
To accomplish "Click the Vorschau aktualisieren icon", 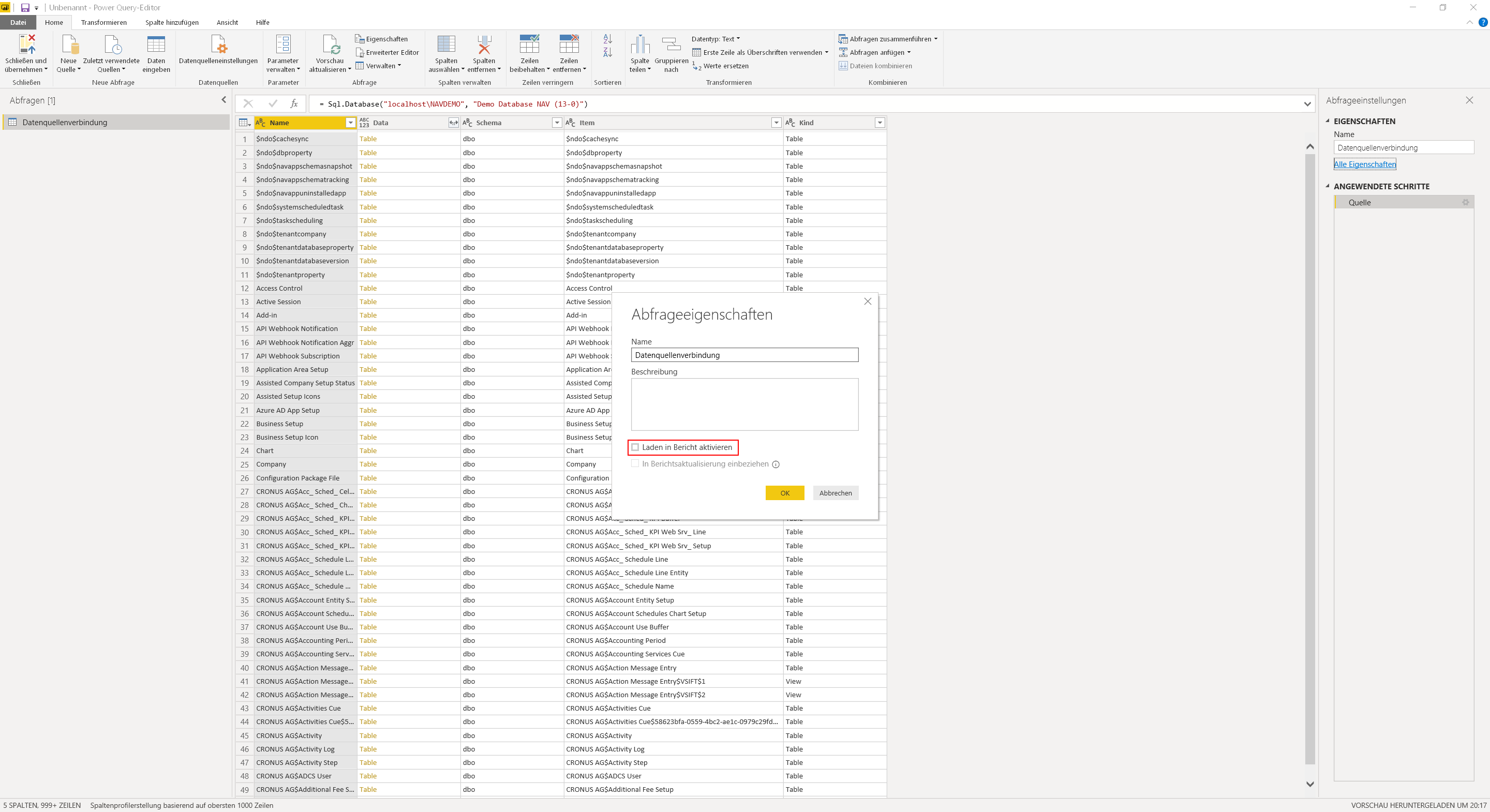I will point(330,44).
